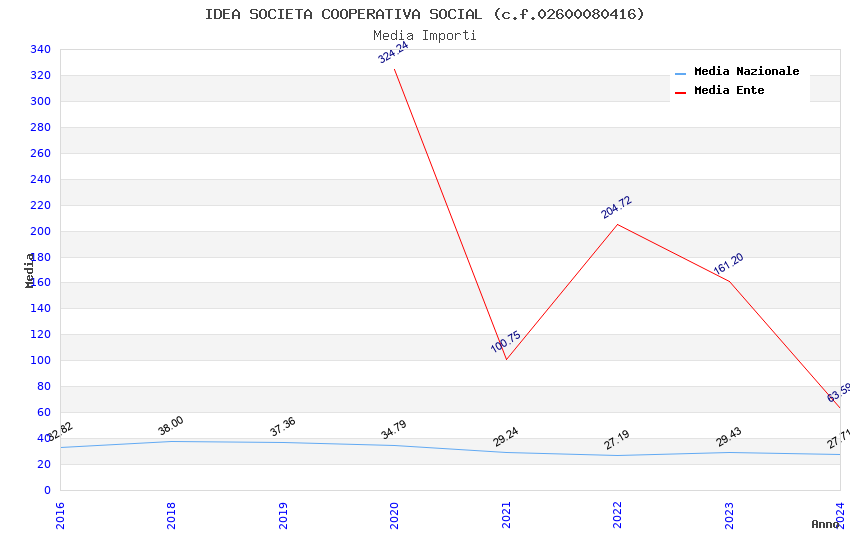Click the 63.59 data label

(839, 392)
